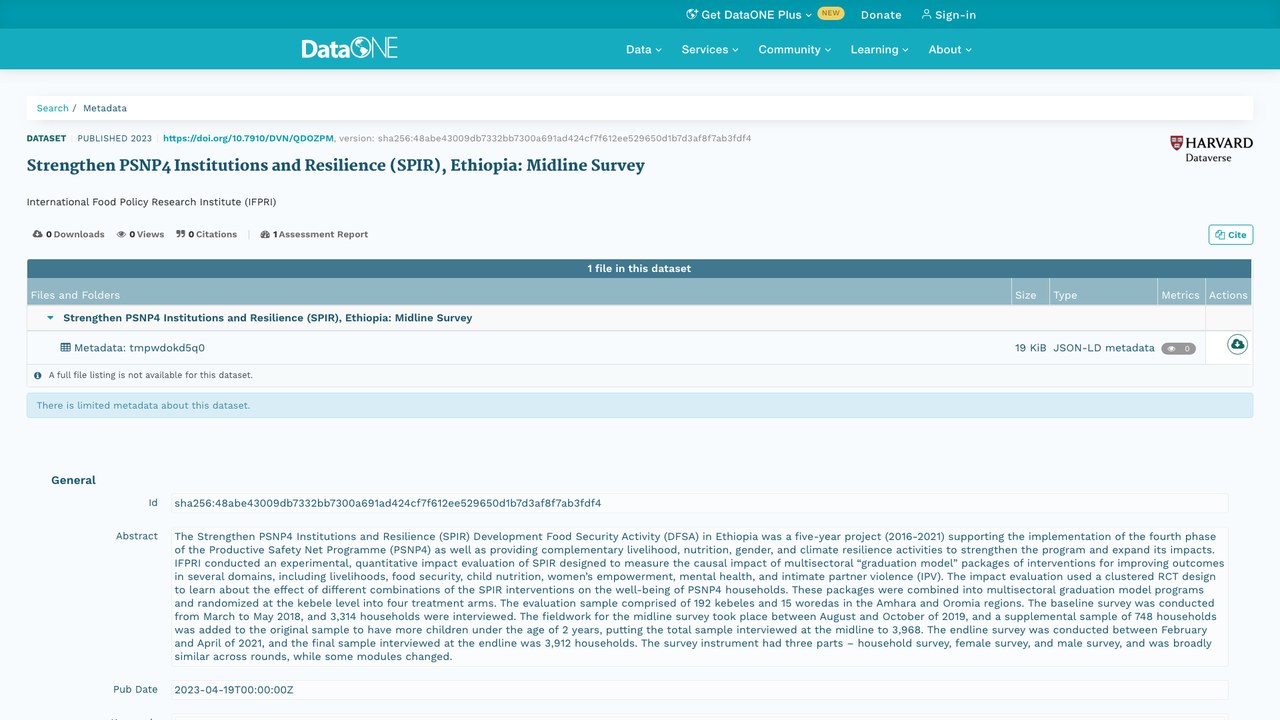Click the 19 KiB size cell

1031,348
